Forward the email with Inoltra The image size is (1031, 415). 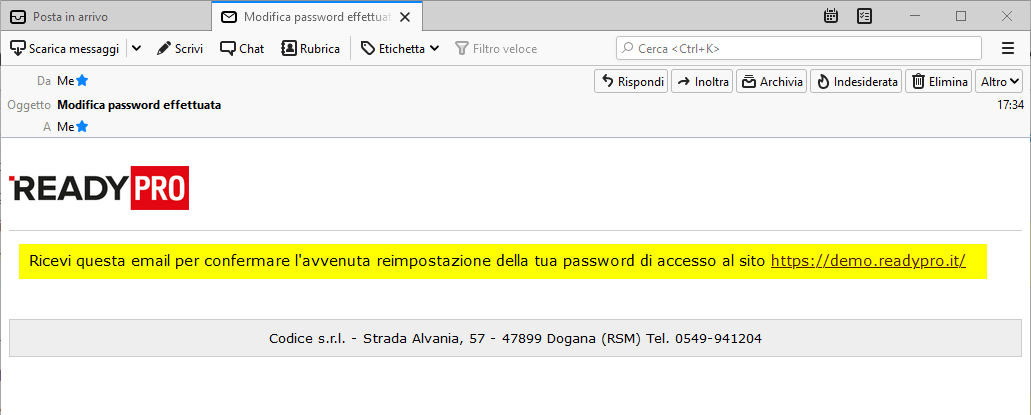pyautogui.click(x=702, y=82)
